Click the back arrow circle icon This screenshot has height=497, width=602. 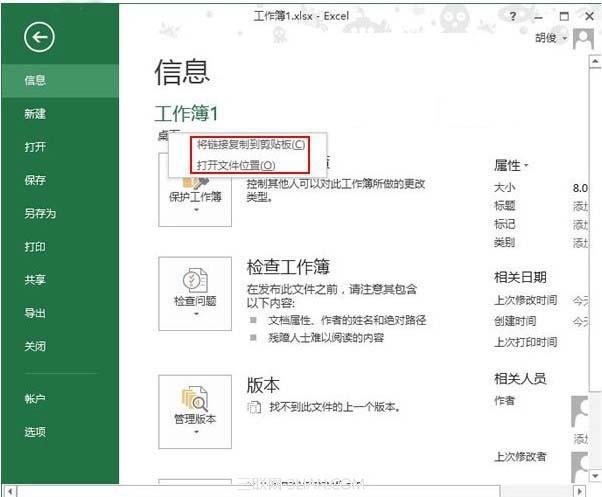(x=39, y=37)
